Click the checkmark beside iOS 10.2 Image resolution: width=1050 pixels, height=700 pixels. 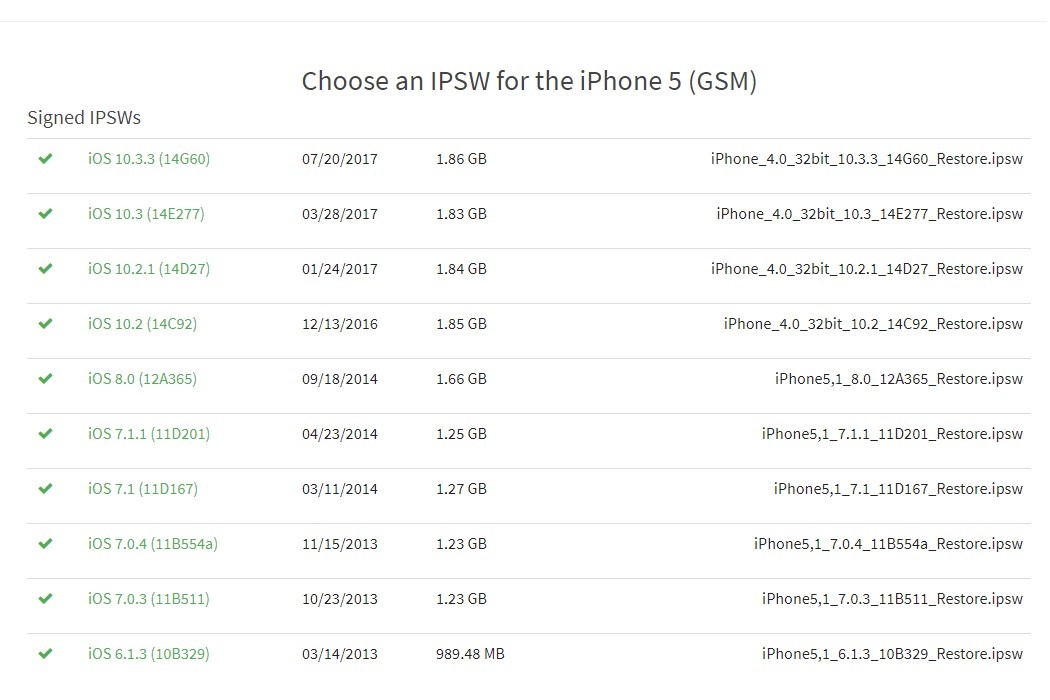point(45,323)
